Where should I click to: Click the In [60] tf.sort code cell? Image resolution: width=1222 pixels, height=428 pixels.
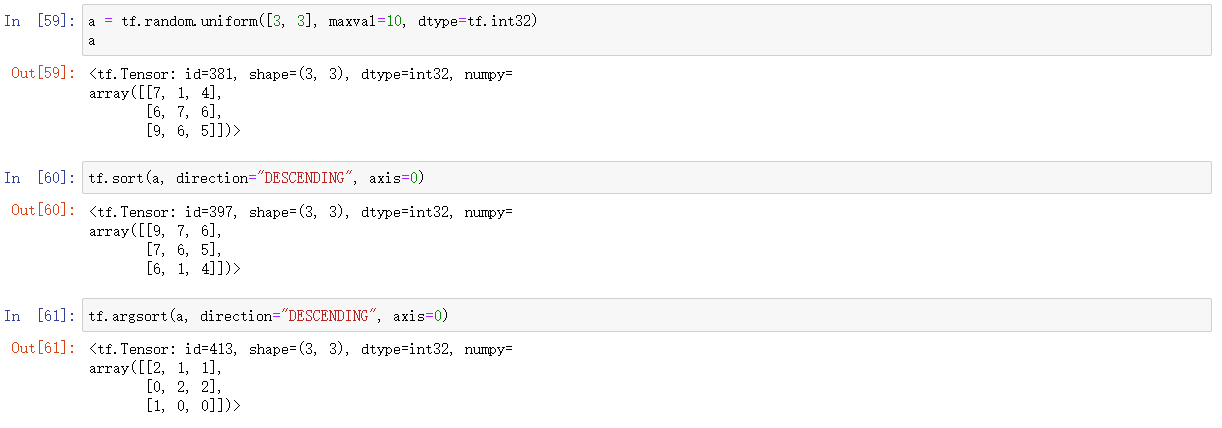click(646, 177)
